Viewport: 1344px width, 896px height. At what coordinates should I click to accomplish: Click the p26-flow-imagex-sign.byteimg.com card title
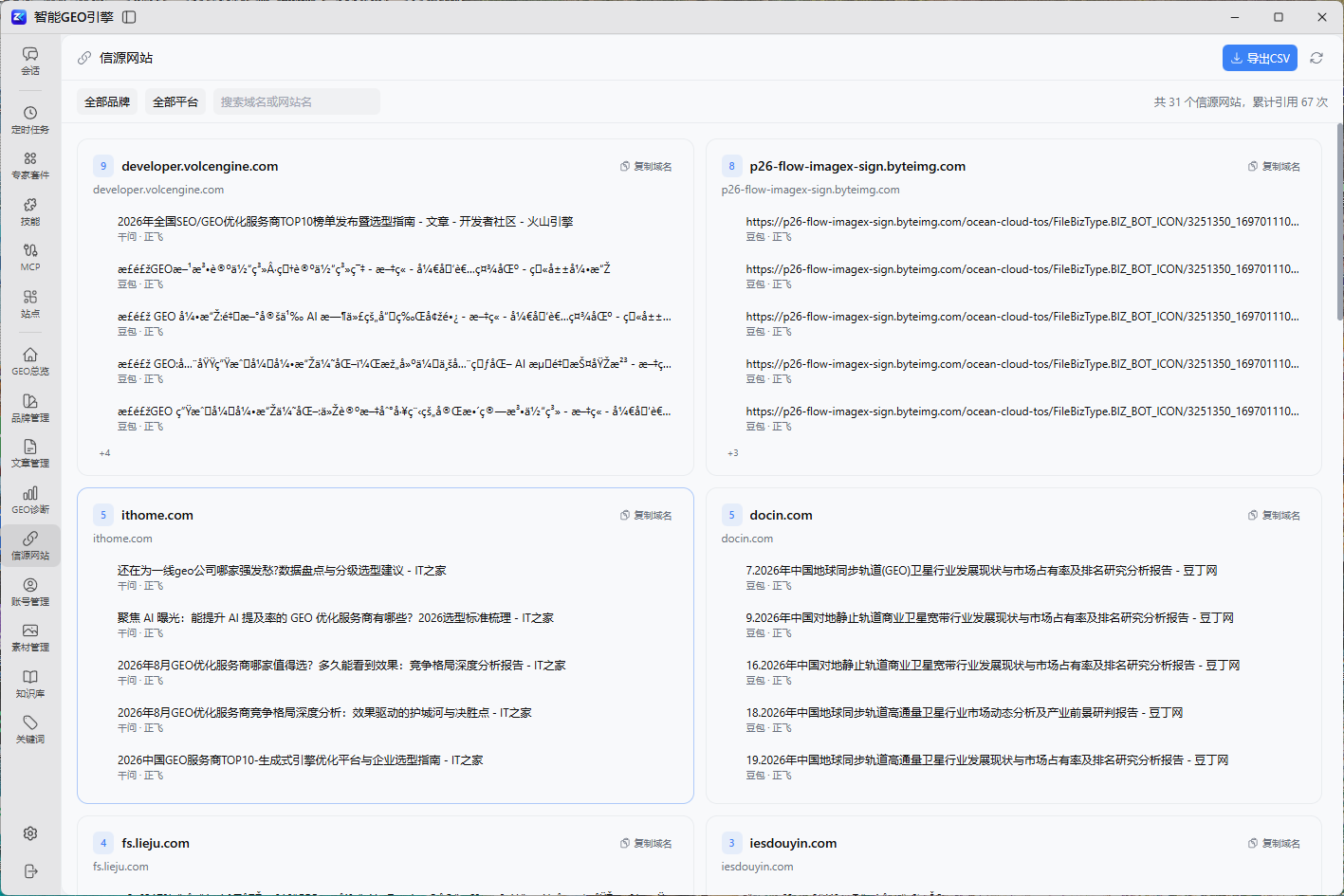point(857,166)
